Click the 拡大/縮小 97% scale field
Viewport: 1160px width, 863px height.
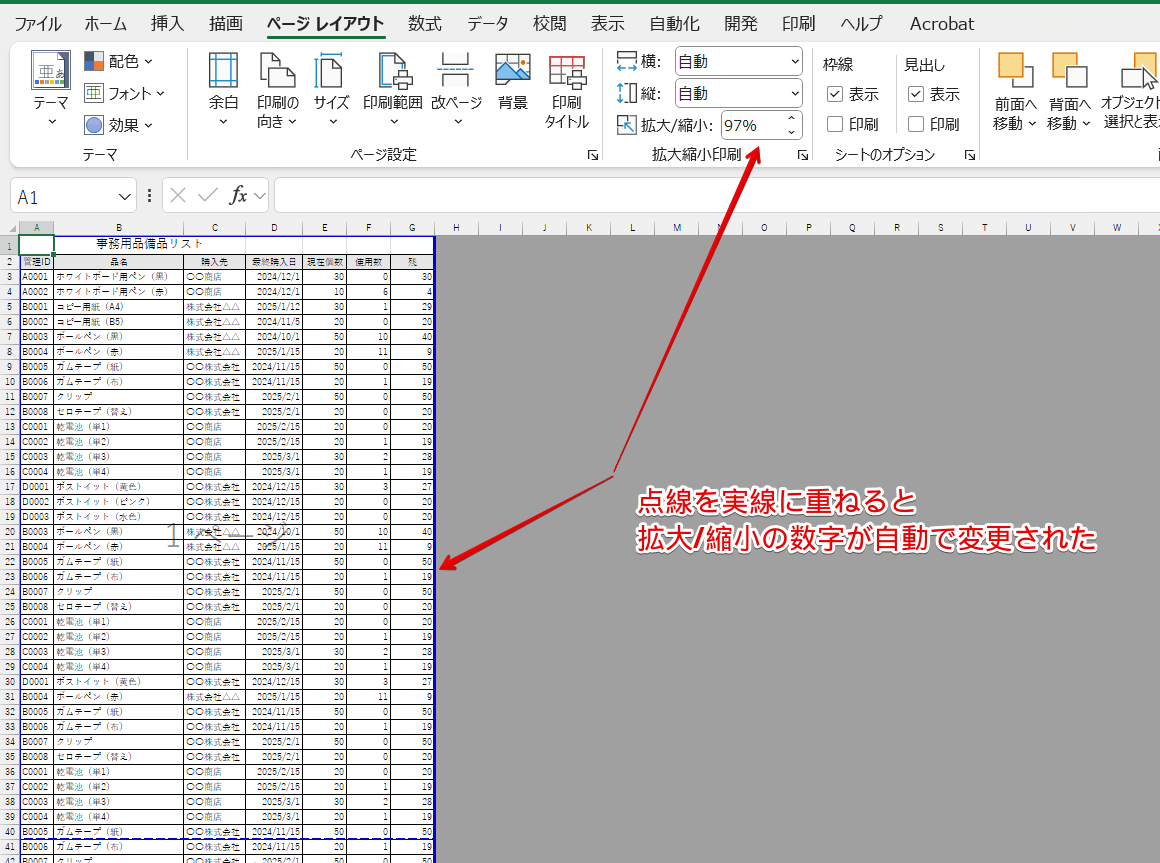click(x=750, y=125)
